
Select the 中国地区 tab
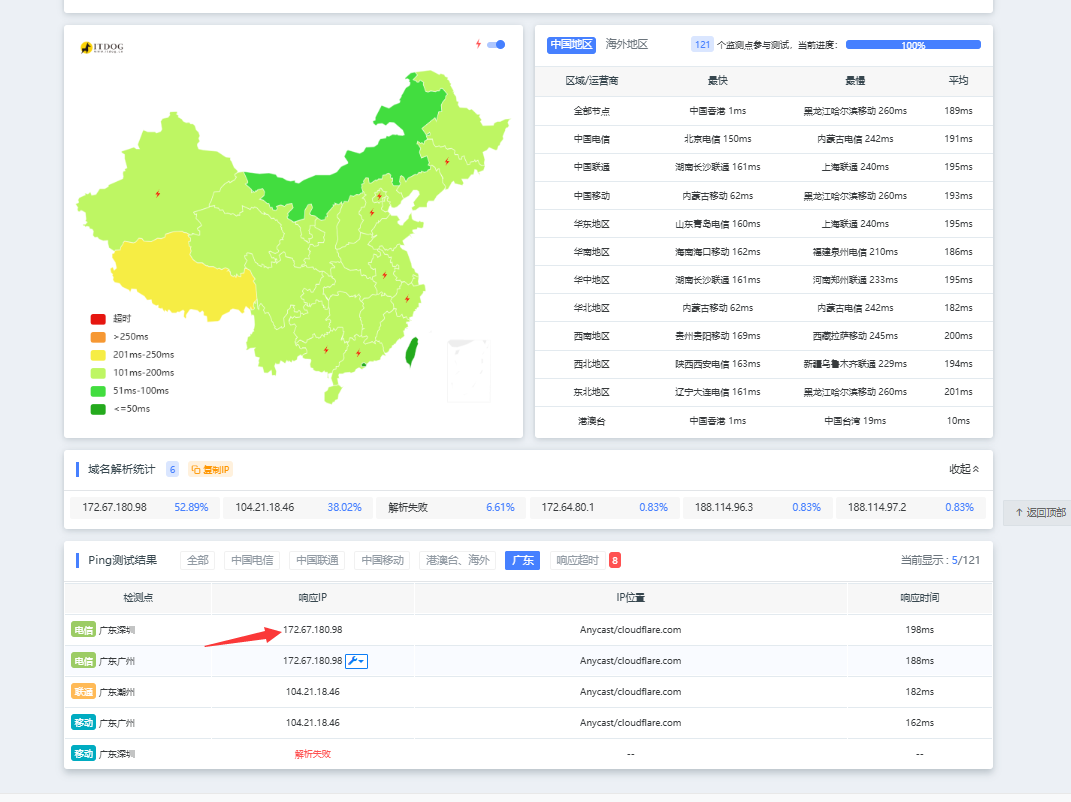pyautogui.click(x=571, y=45)
